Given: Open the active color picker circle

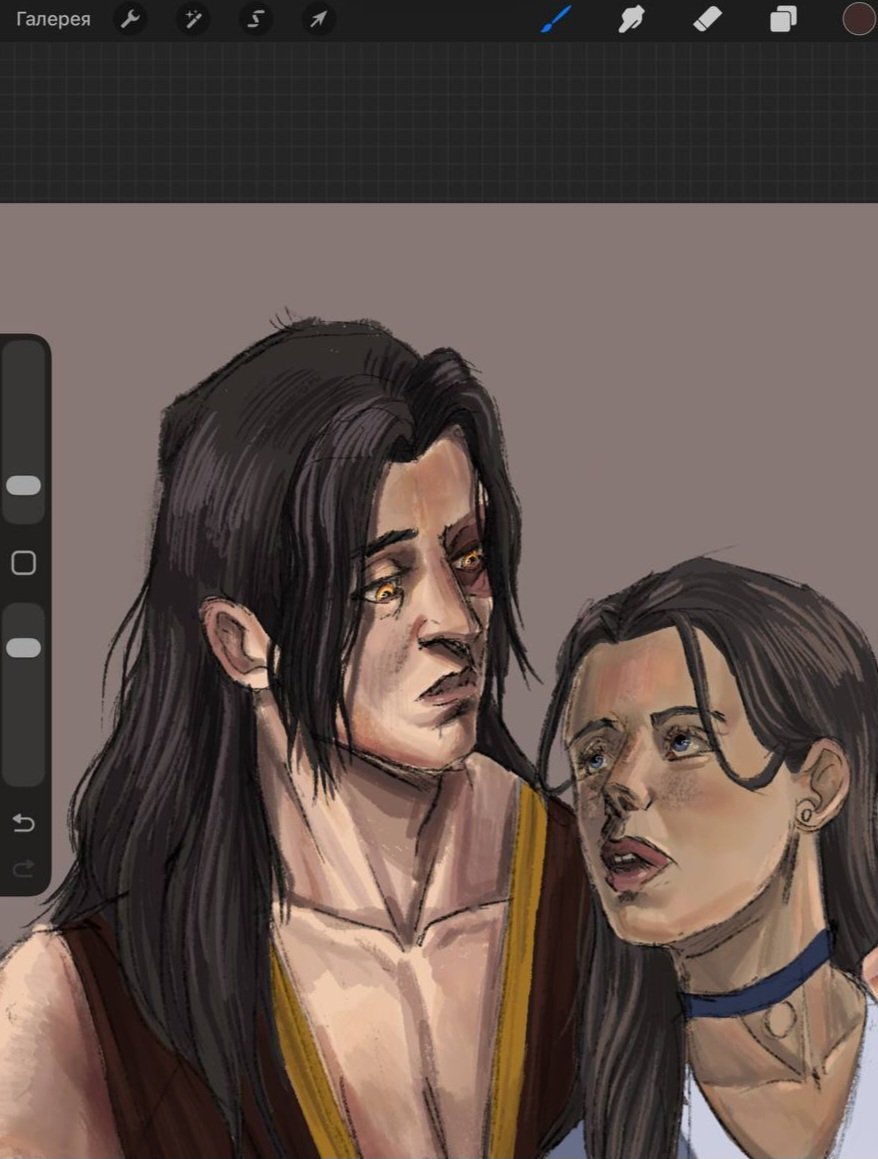Looking at the screenshot, I should tap(859, 19).
